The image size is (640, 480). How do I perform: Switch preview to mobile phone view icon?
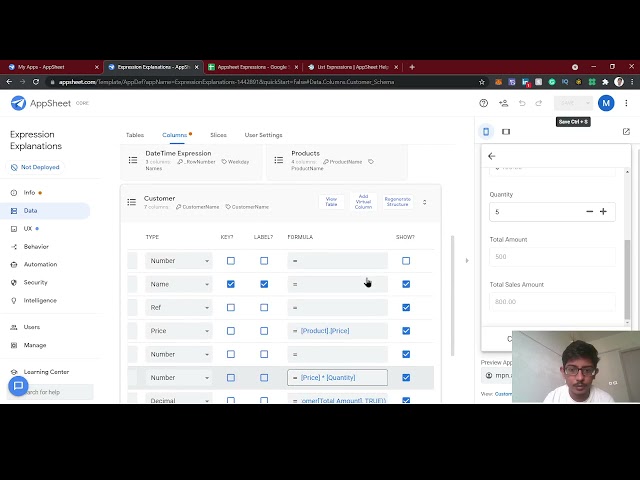click(486, 131)
